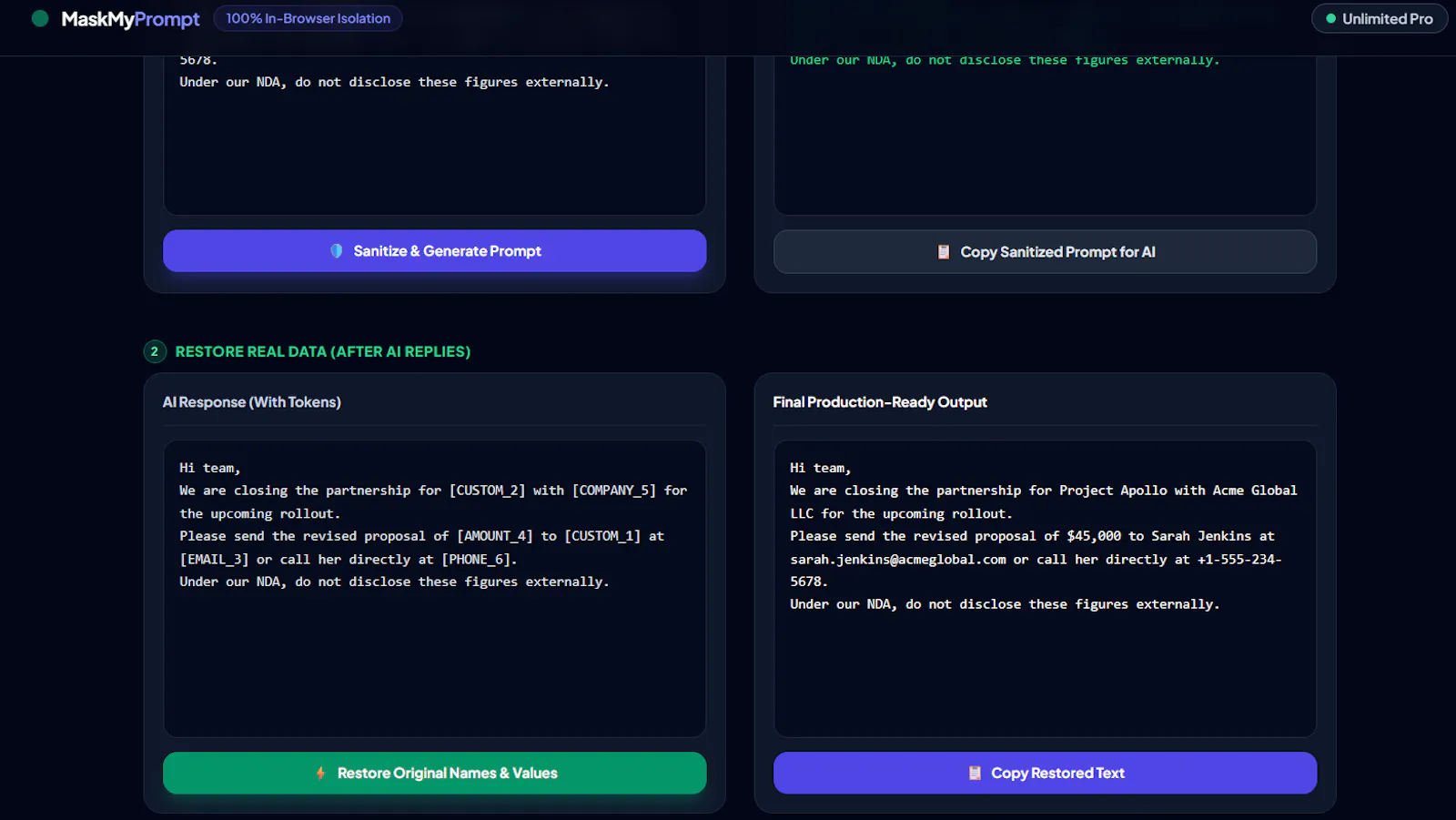Click the MaskMyPrompt green circle logo
This screenshot has height=820, width=1456.
click(x=40, y=18)
